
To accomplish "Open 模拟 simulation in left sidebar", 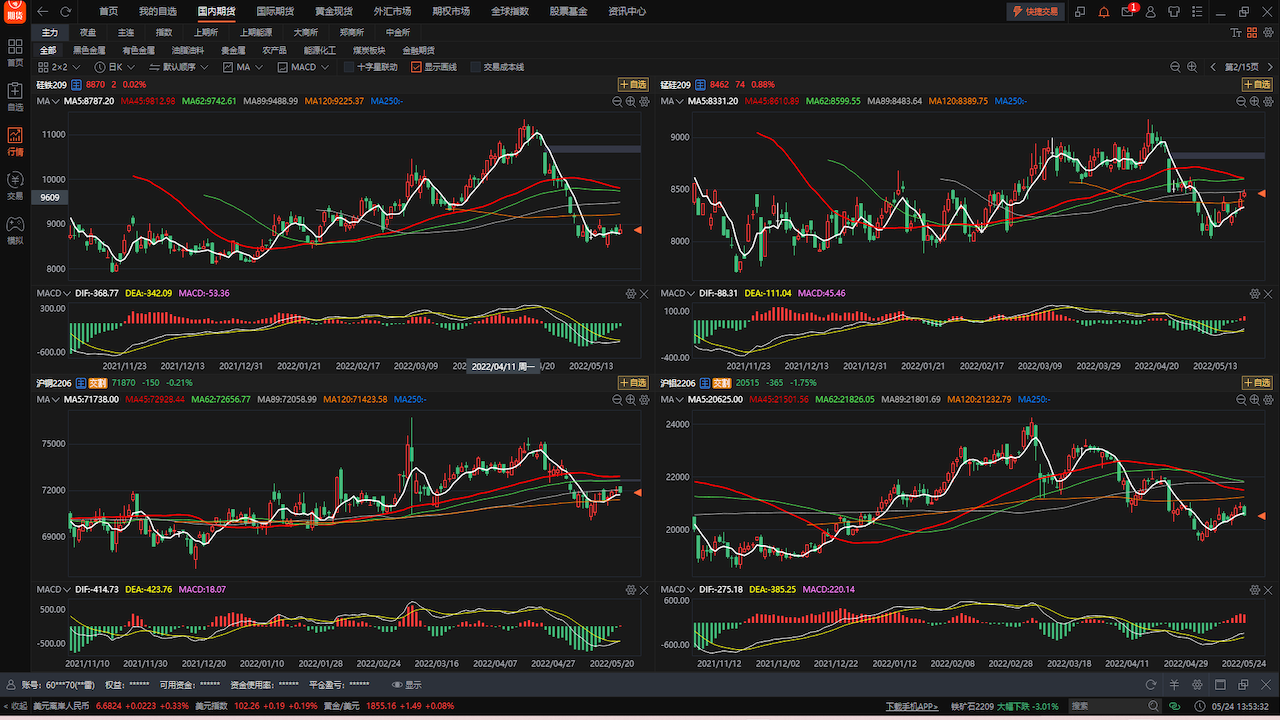I will pos(15,230).
